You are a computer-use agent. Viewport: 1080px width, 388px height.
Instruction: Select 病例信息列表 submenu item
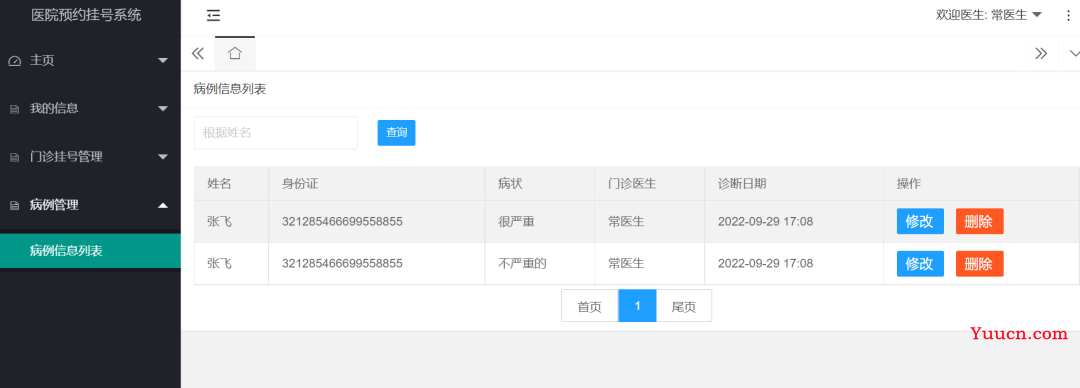click(x=90, y=251)
